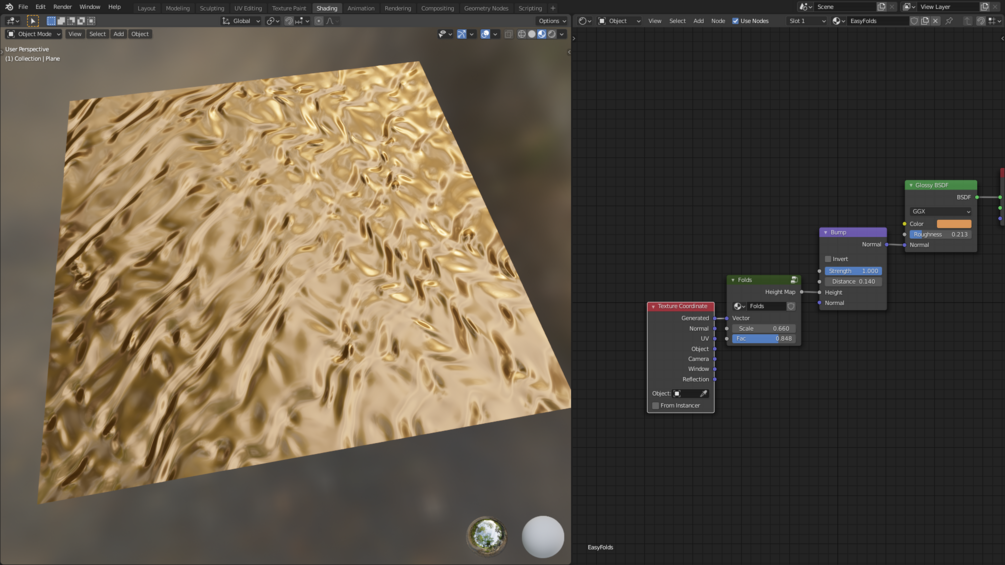
Task: Click the Fac slider on Folds node
Action: 764,338
